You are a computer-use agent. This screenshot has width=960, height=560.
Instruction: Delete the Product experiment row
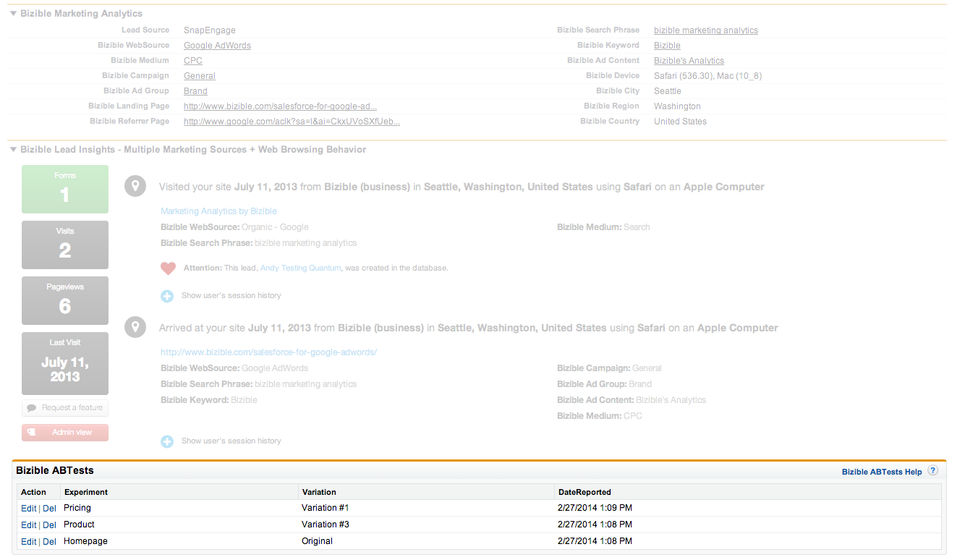[x=50, y=525]
